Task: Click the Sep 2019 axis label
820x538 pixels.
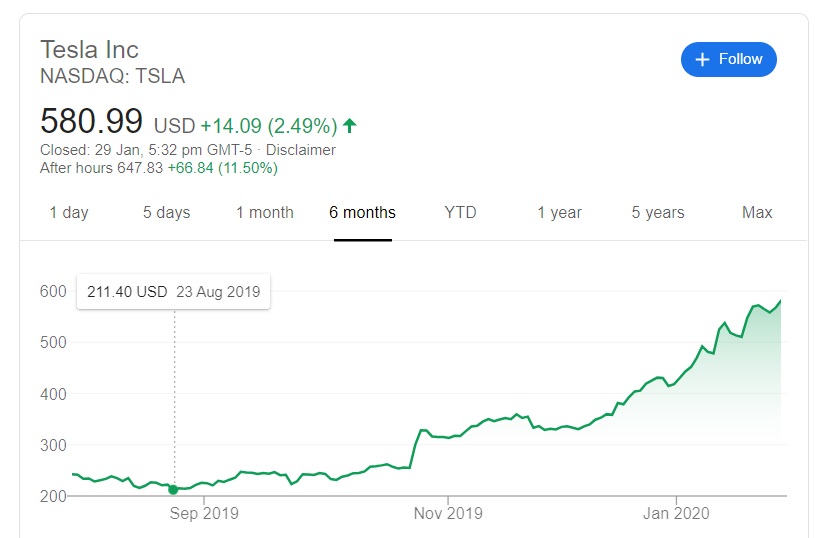Action: point(204,514)
